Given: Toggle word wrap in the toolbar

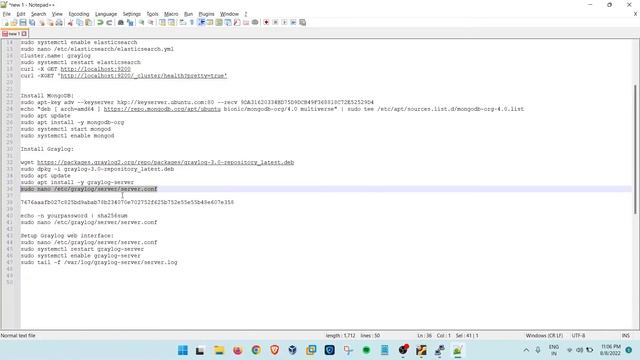Looking at the screenshot, I should [x=182, y=22].
